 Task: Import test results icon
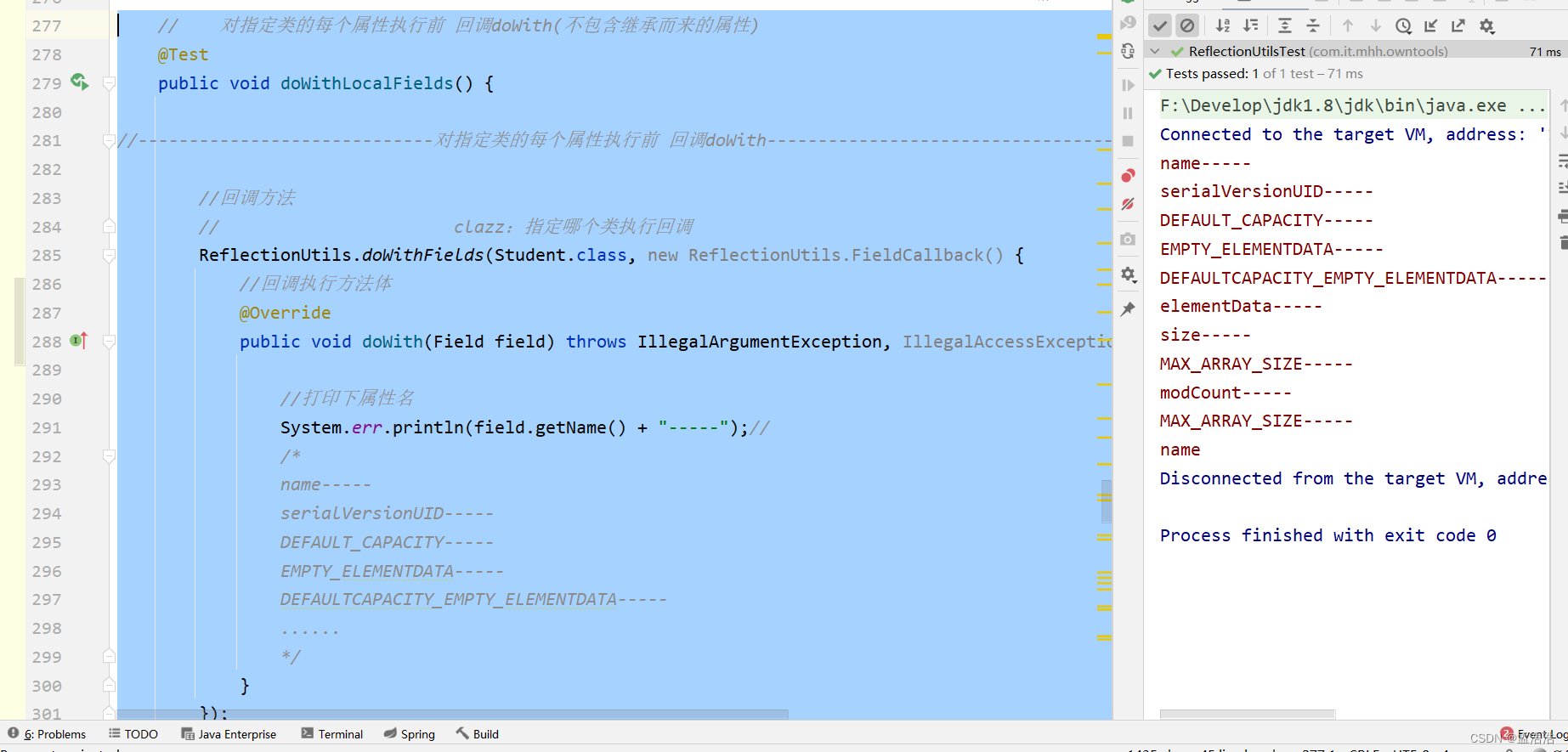(x=1431, y=25)
